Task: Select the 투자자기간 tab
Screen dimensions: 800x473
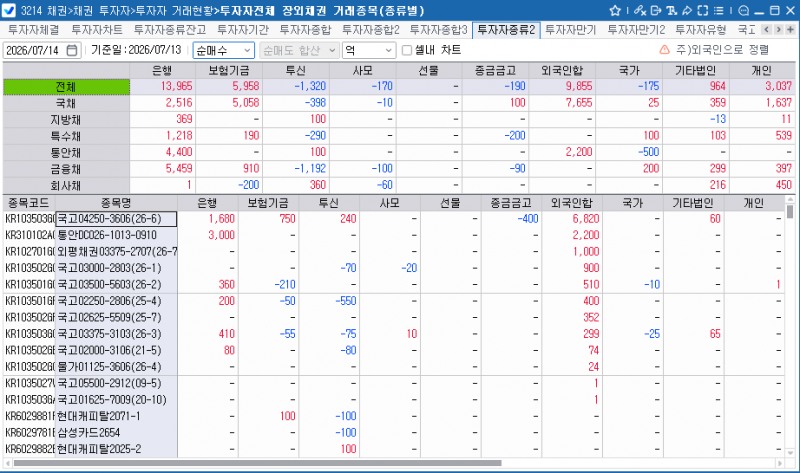Action: click(x=243, y=30)
